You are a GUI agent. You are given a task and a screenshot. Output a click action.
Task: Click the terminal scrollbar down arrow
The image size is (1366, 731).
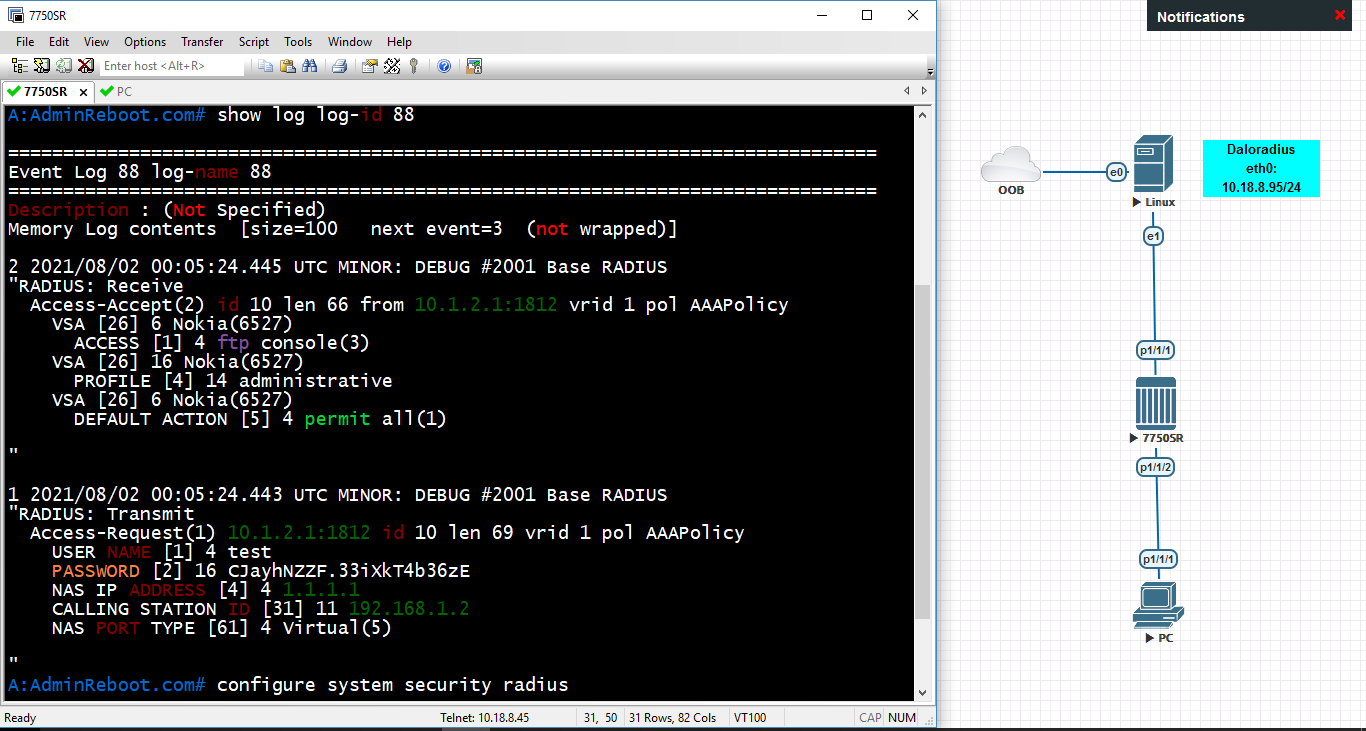[924, 693]
